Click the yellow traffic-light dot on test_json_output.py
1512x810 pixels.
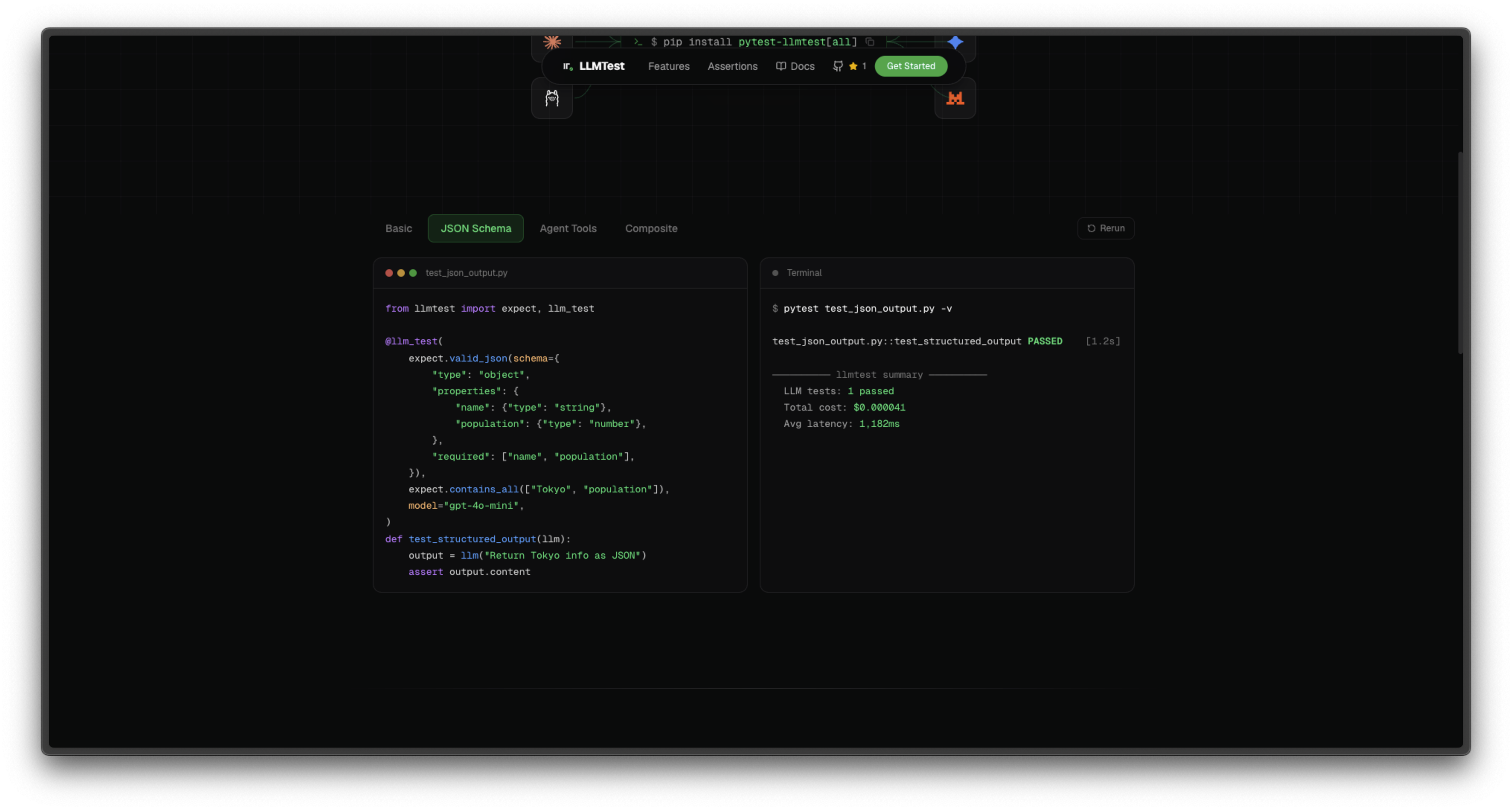[401, 273]
